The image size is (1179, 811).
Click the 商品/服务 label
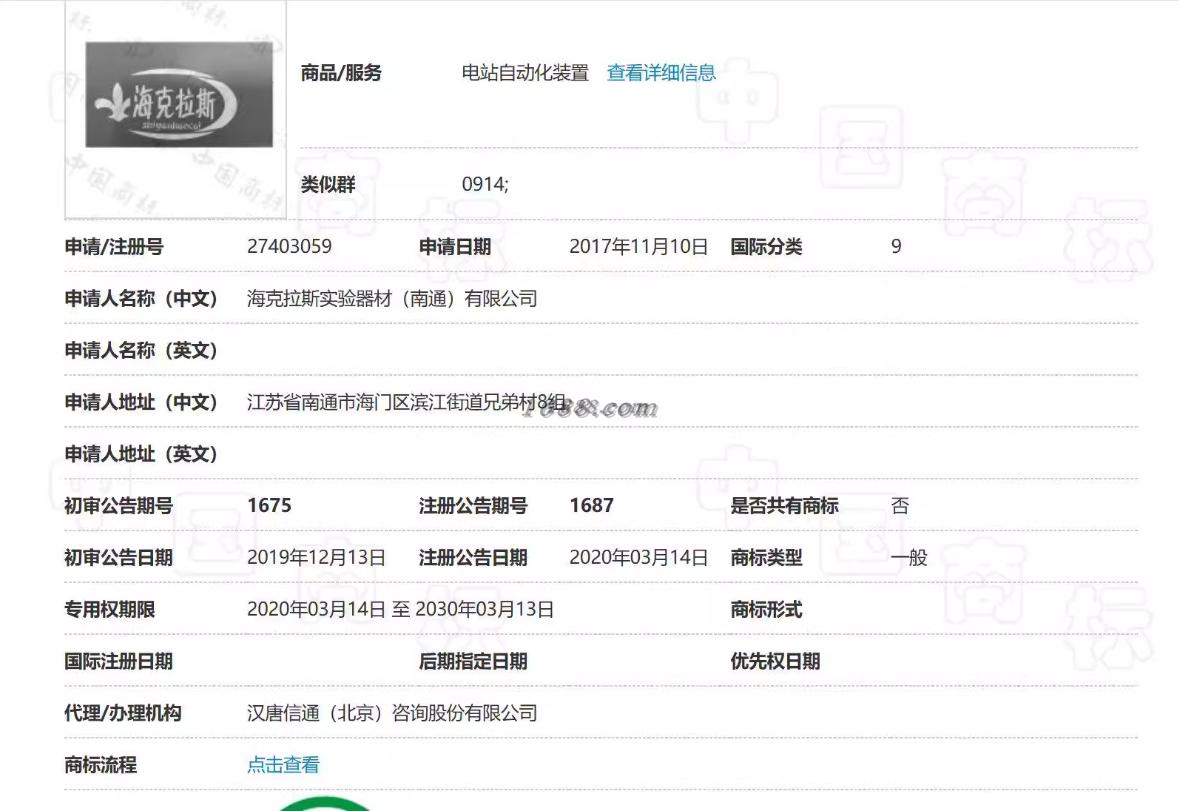point(341,73)
